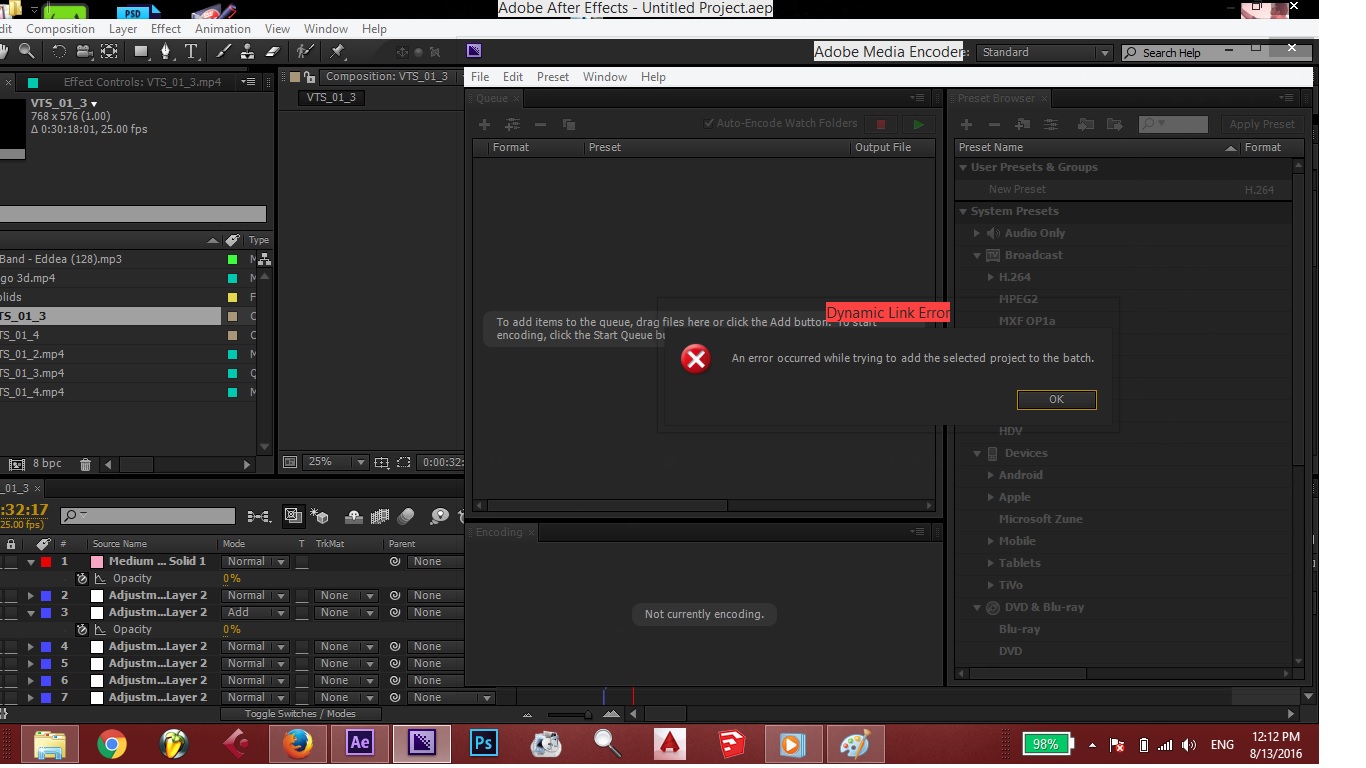Toggle lock switch for layer 5

(11, 663)
